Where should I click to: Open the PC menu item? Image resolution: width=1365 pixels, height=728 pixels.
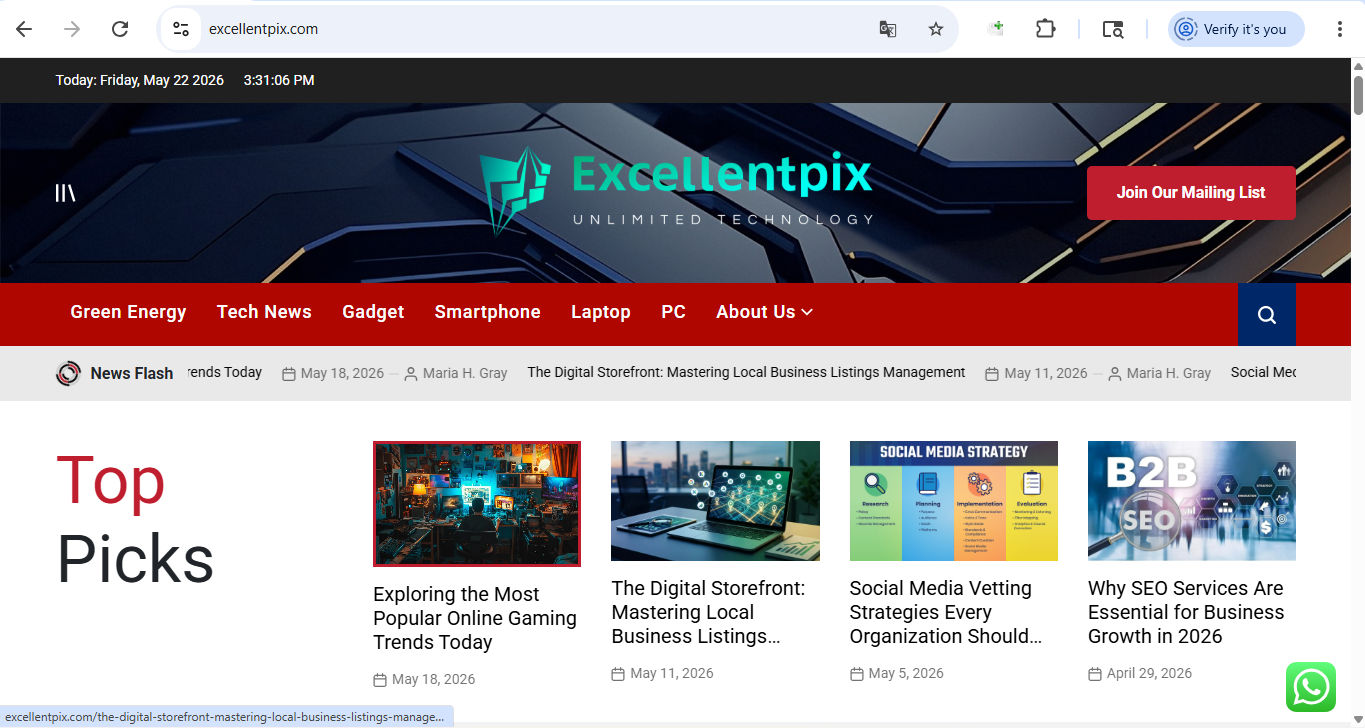click(674, 312)
